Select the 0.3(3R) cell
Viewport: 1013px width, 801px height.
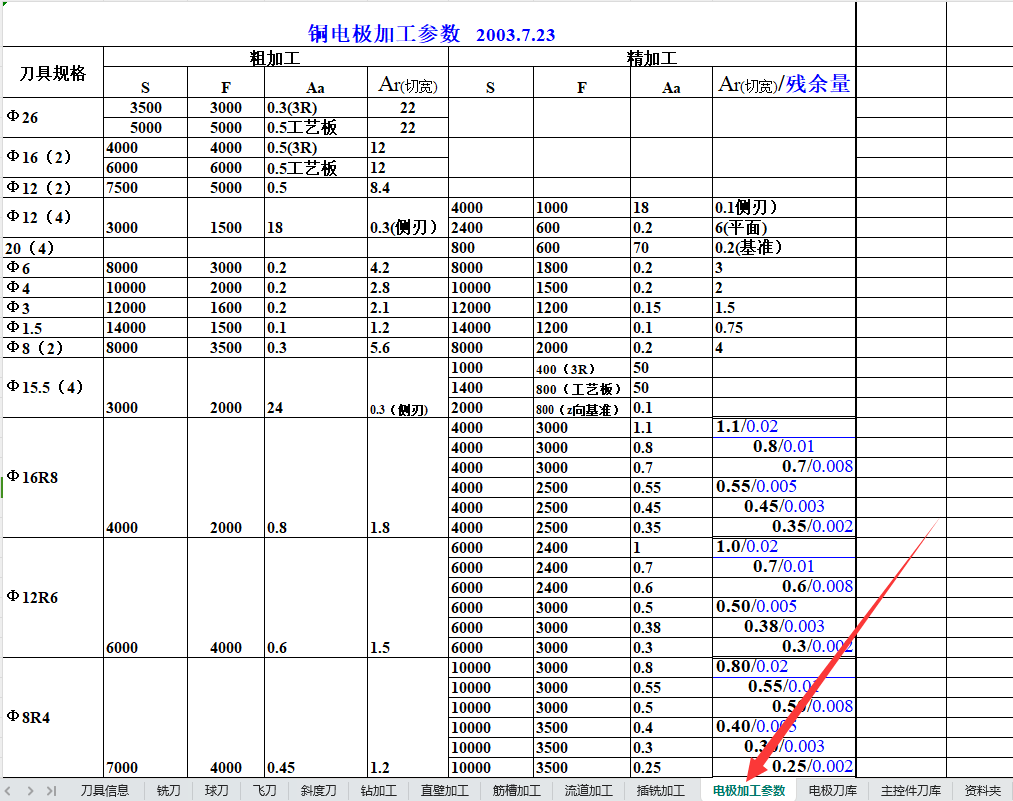tap(316, 108)
